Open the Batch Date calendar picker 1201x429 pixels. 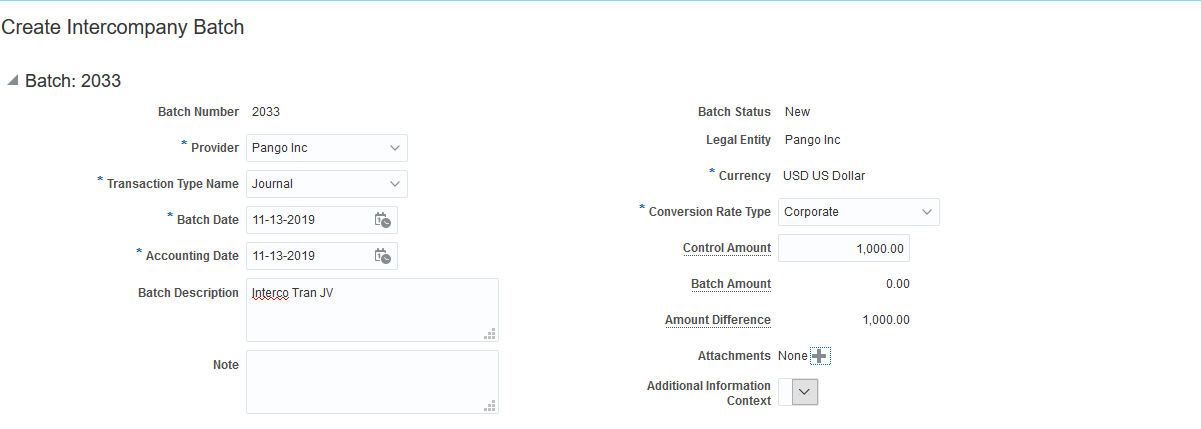point(382,220)
